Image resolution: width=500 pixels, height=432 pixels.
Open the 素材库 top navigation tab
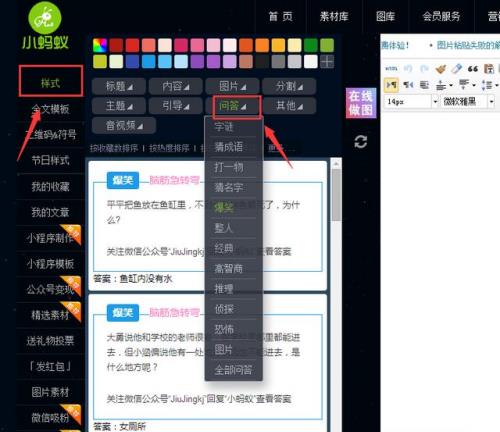pos(334,16)
